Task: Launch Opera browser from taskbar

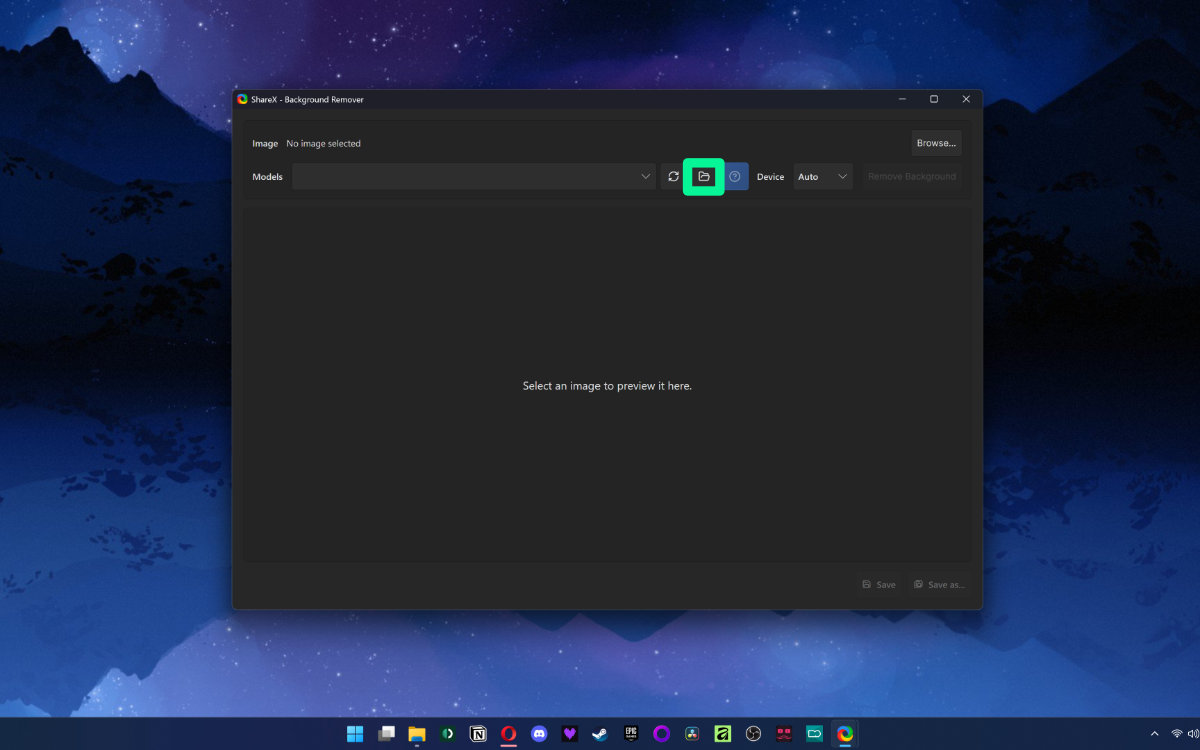Action: 508,734
